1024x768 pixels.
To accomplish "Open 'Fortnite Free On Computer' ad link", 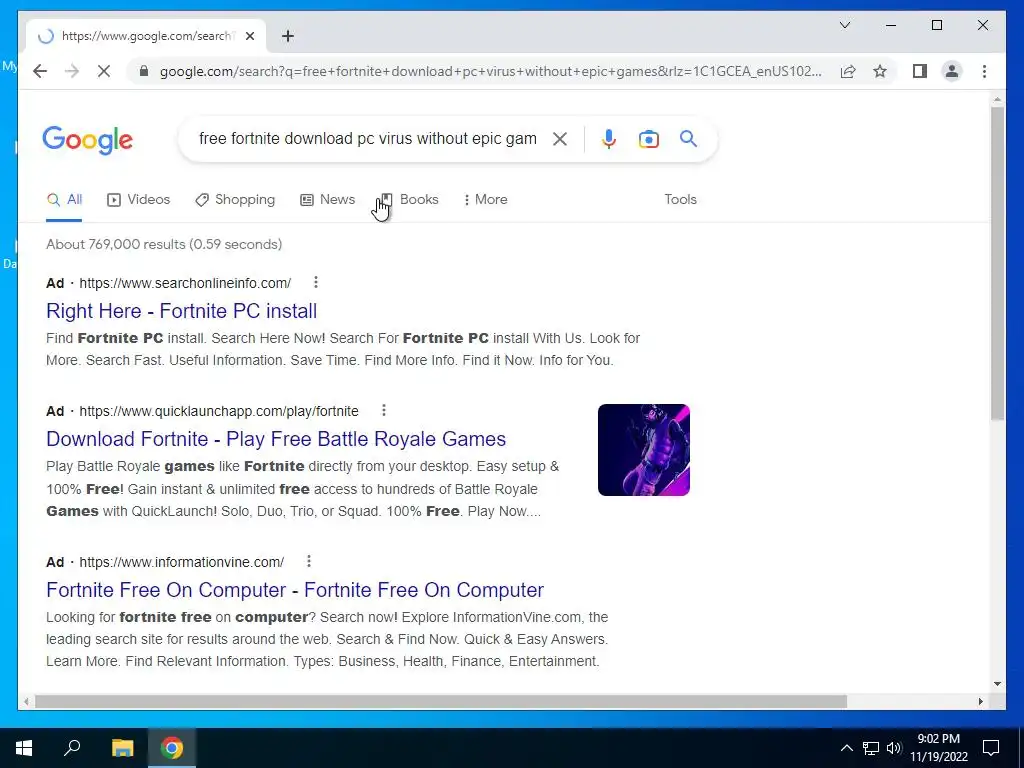I will 295,590.
